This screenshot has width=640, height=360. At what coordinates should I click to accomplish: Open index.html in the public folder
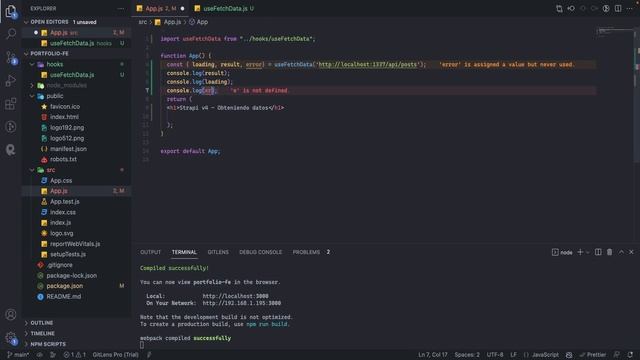[x=76, y=117]
